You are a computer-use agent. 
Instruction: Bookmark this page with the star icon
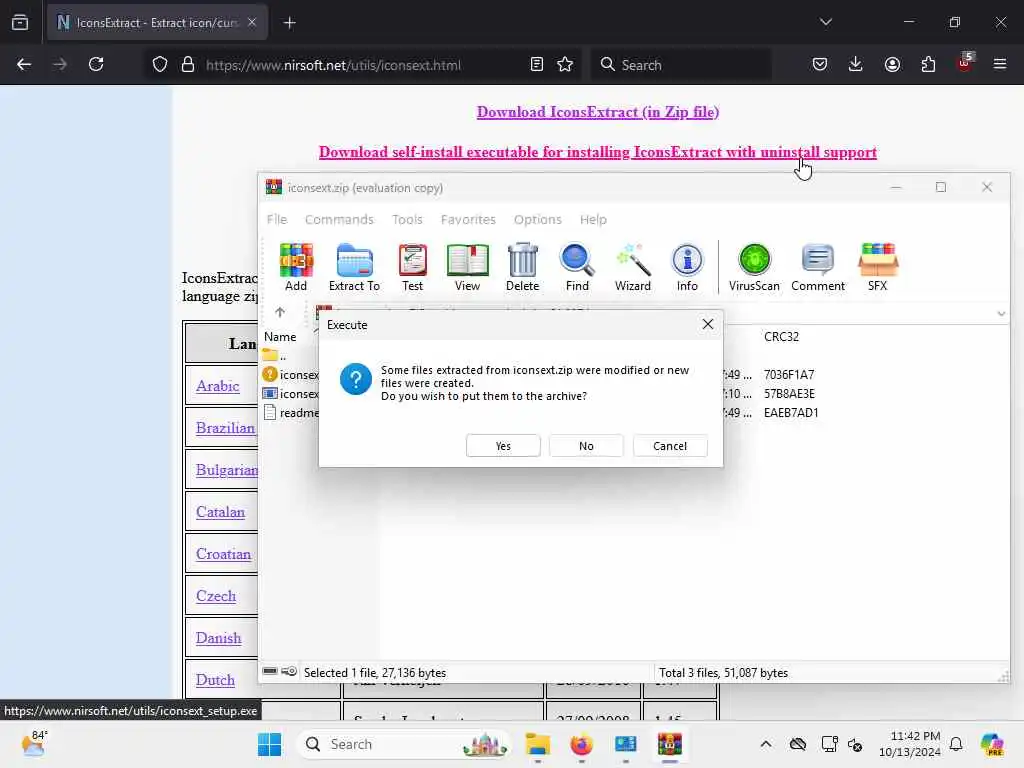(565, 65)
